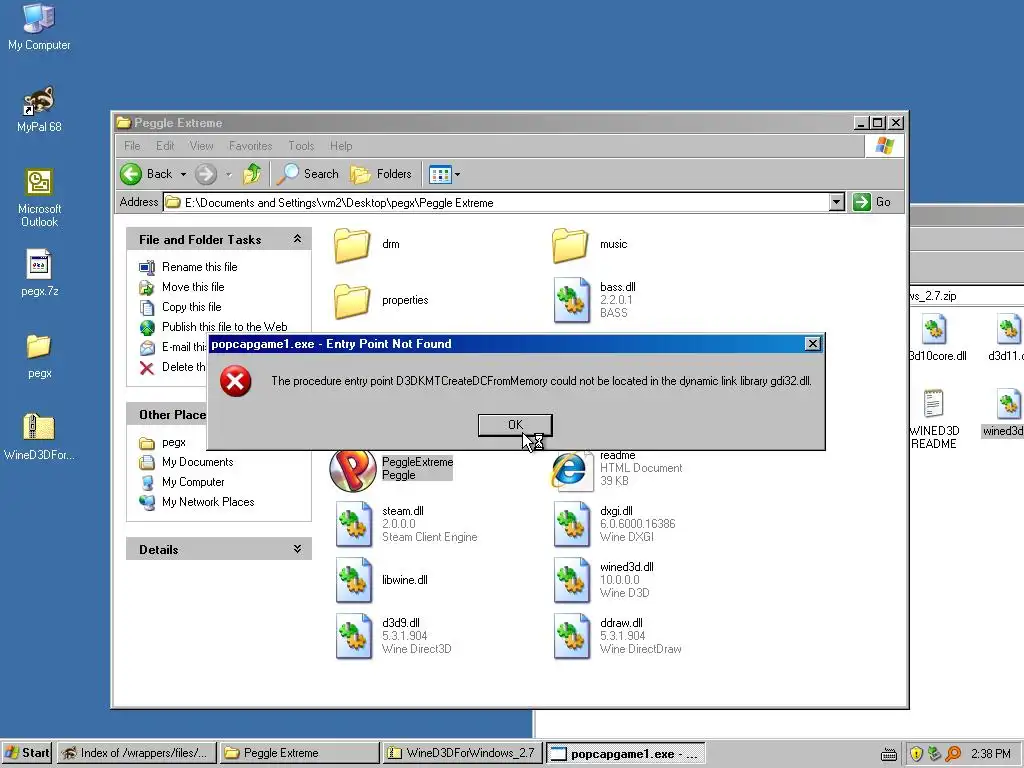Screen dimensions: 1024x768
Task: Toggle the Folders pane button
Action: [381, 174]
